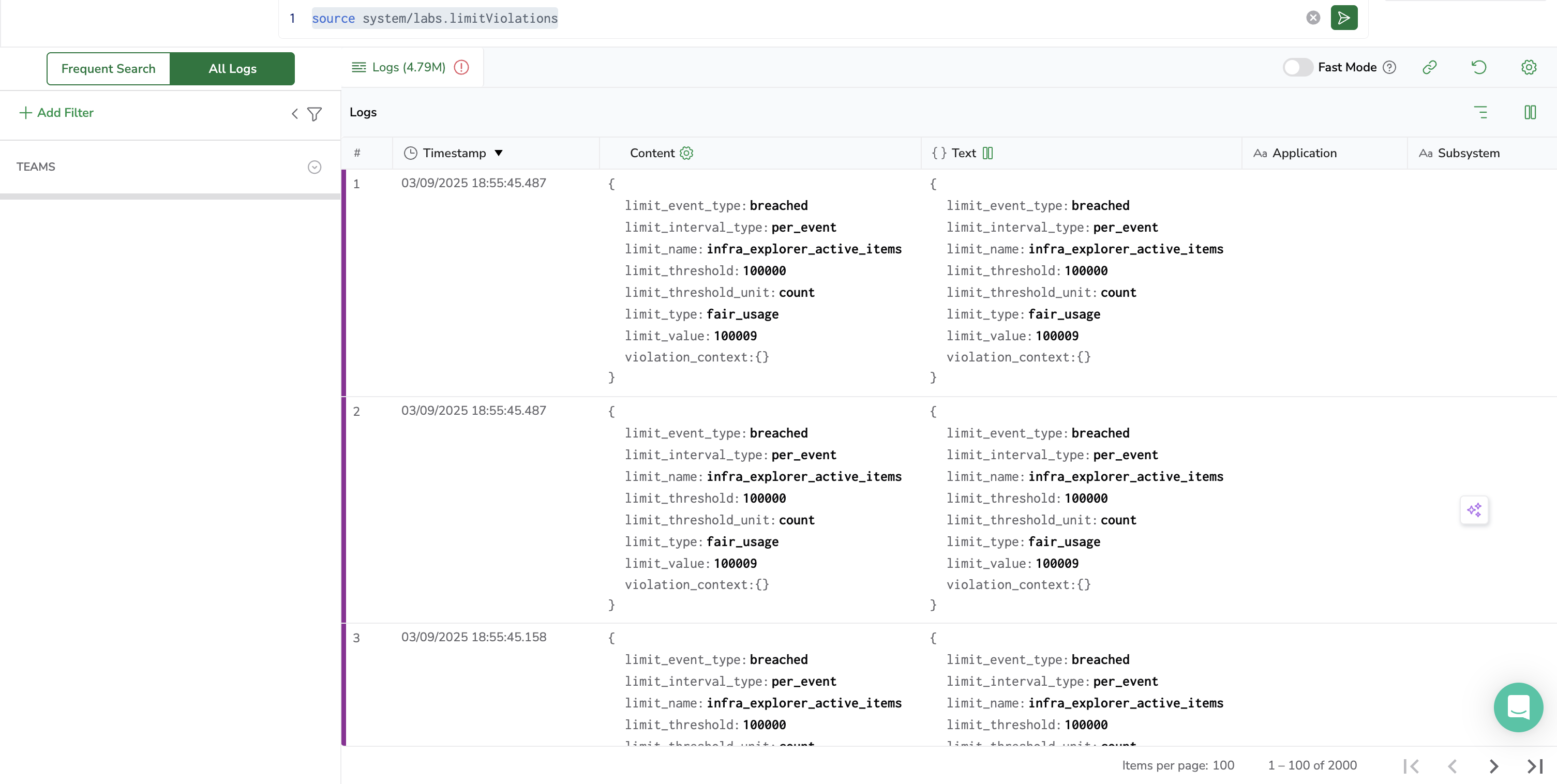The image size is (1557, 784).
Task: Expand the TEAMS section
Action: [x=315, y=167]
